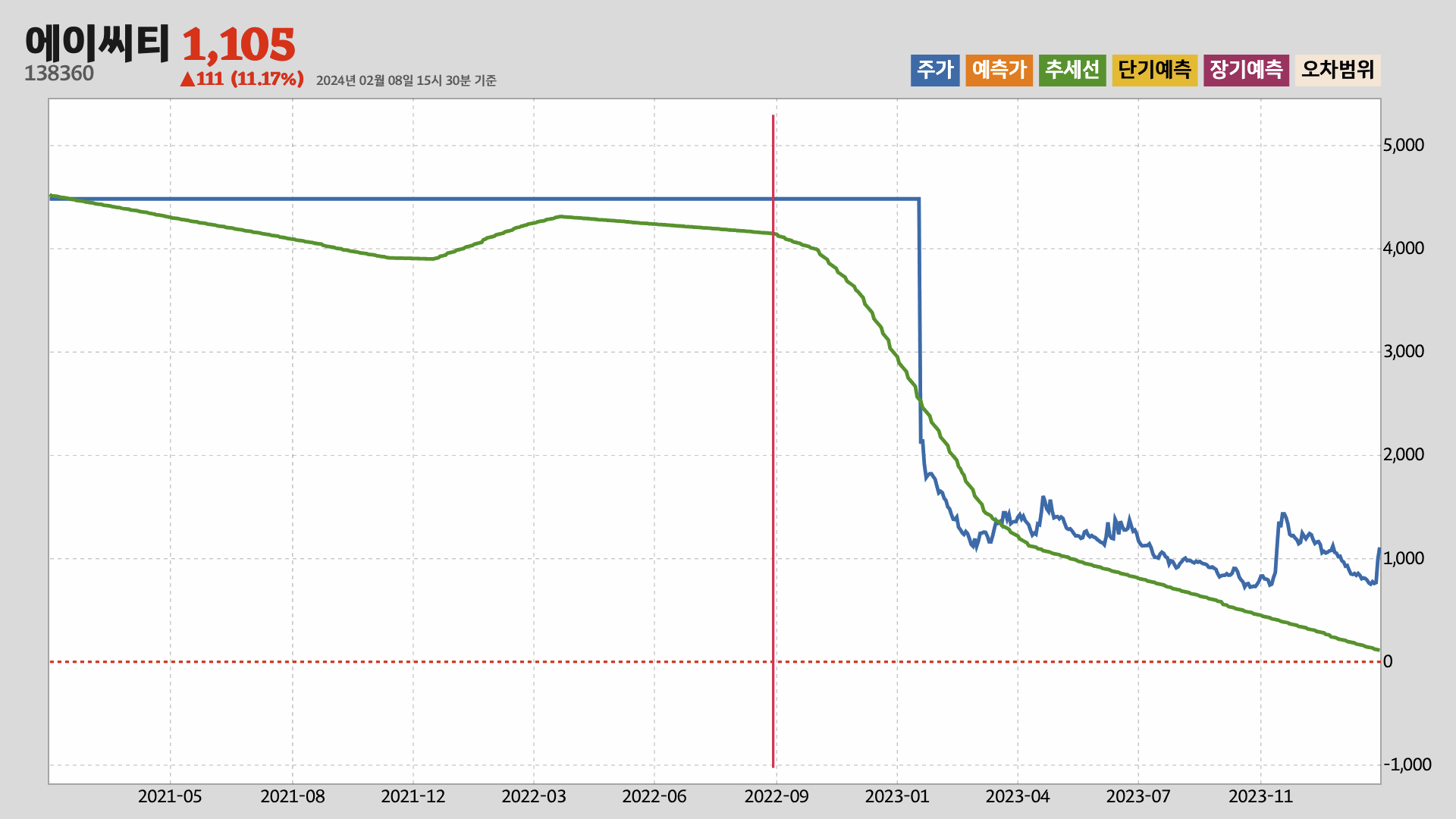The height and width of the screenshot is (819, 1456).
Task: Click the y-axis label 4,000
Action: click(1404, 248)
